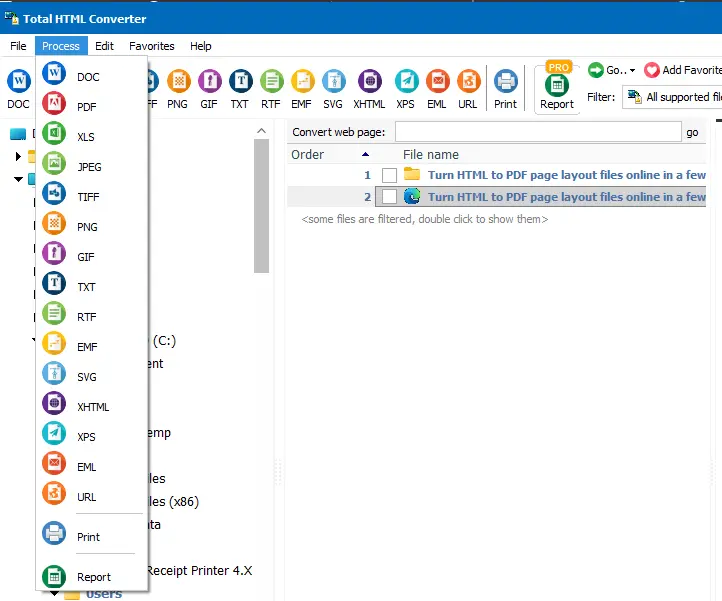This screenshot has height=601, width=722.
Task: Choose TXT in the Process menu
Action: coord(91,286)
